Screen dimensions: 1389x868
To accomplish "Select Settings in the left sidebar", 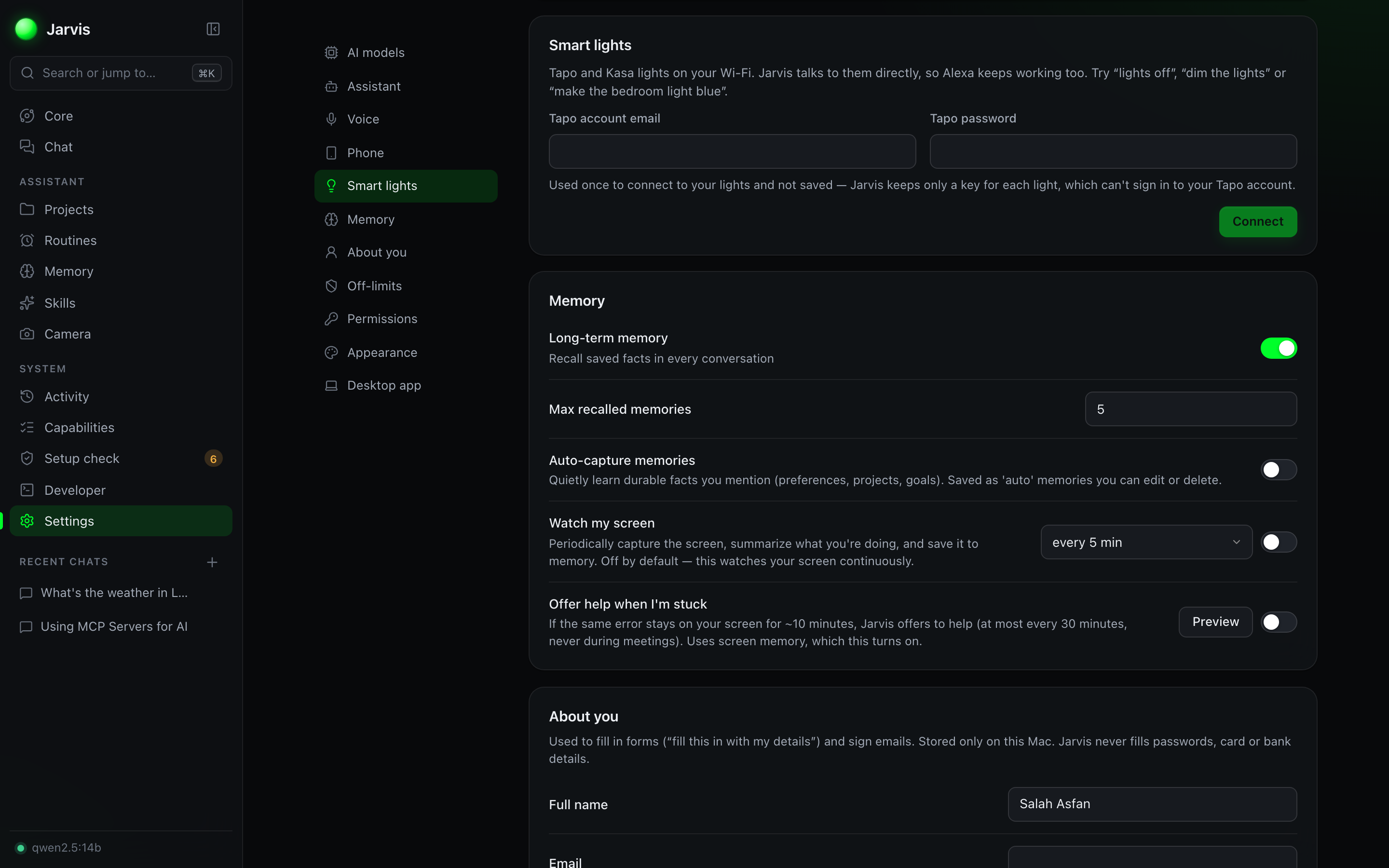I will pos(121,521).
